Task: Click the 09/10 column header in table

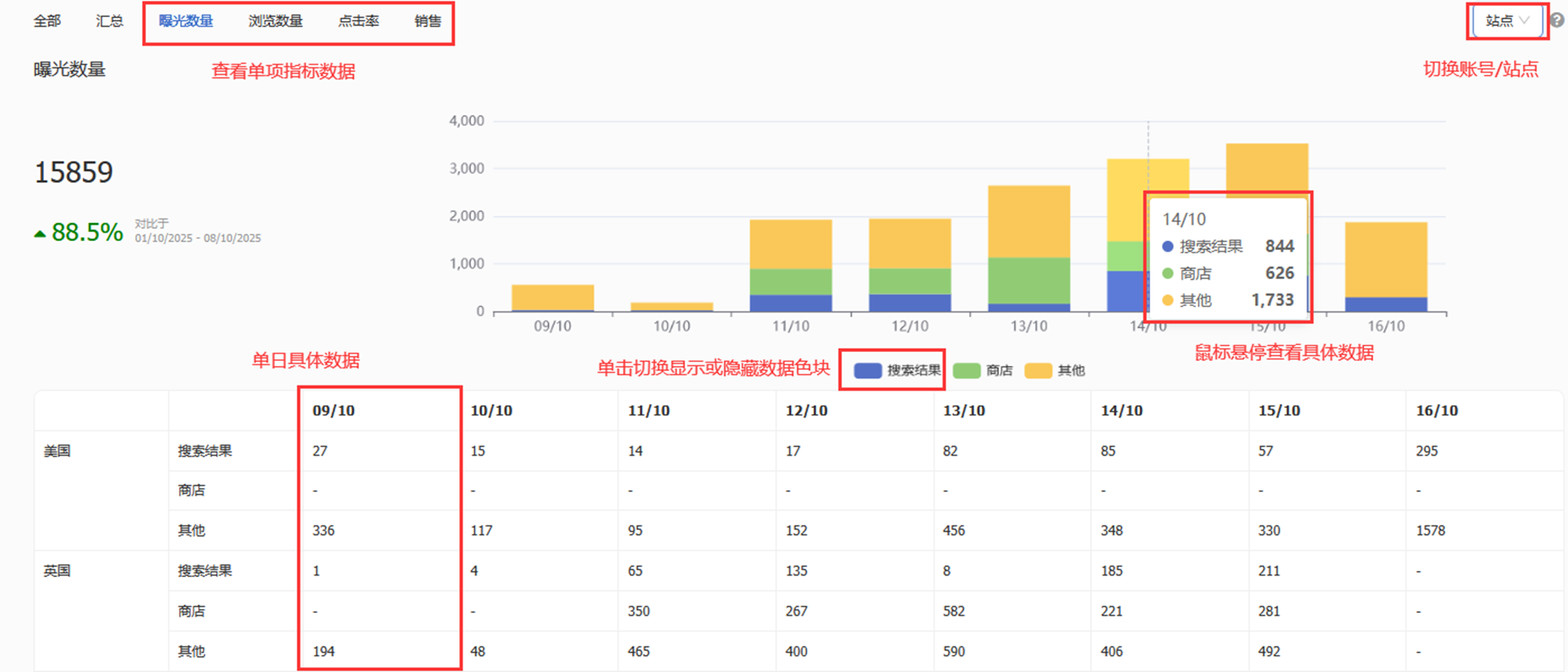Action: 333,411
